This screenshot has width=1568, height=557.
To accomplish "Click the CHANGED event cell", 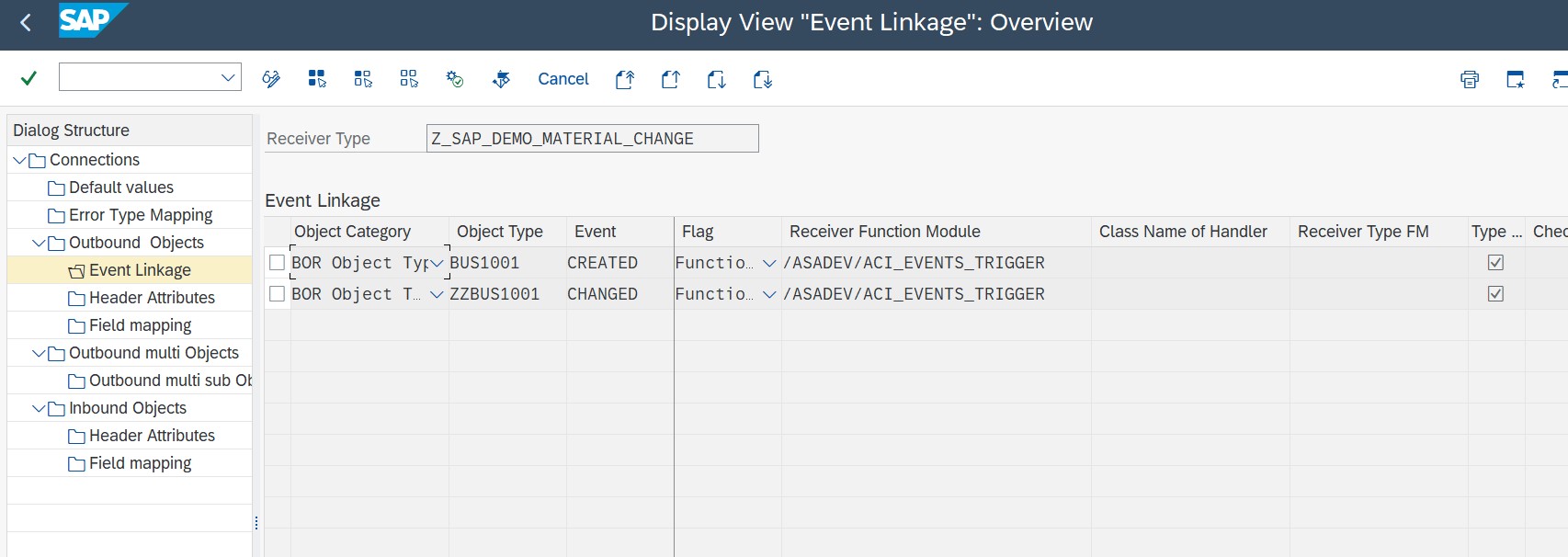I will pyautogui.click(x=619, y=294).
